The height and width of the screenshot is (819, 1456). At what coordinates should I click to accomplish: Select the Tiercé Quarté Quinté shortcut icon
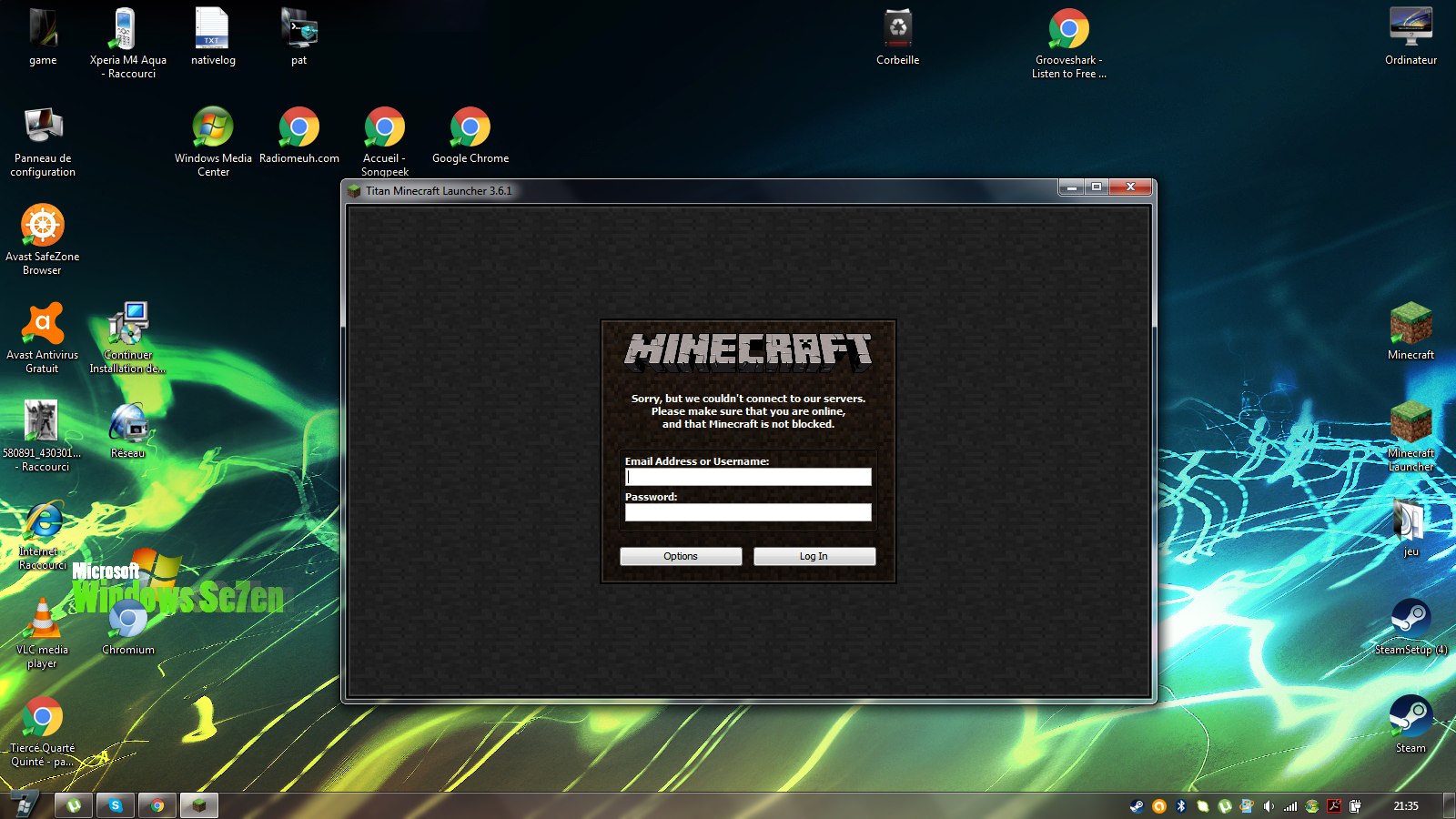click(43, 731)
